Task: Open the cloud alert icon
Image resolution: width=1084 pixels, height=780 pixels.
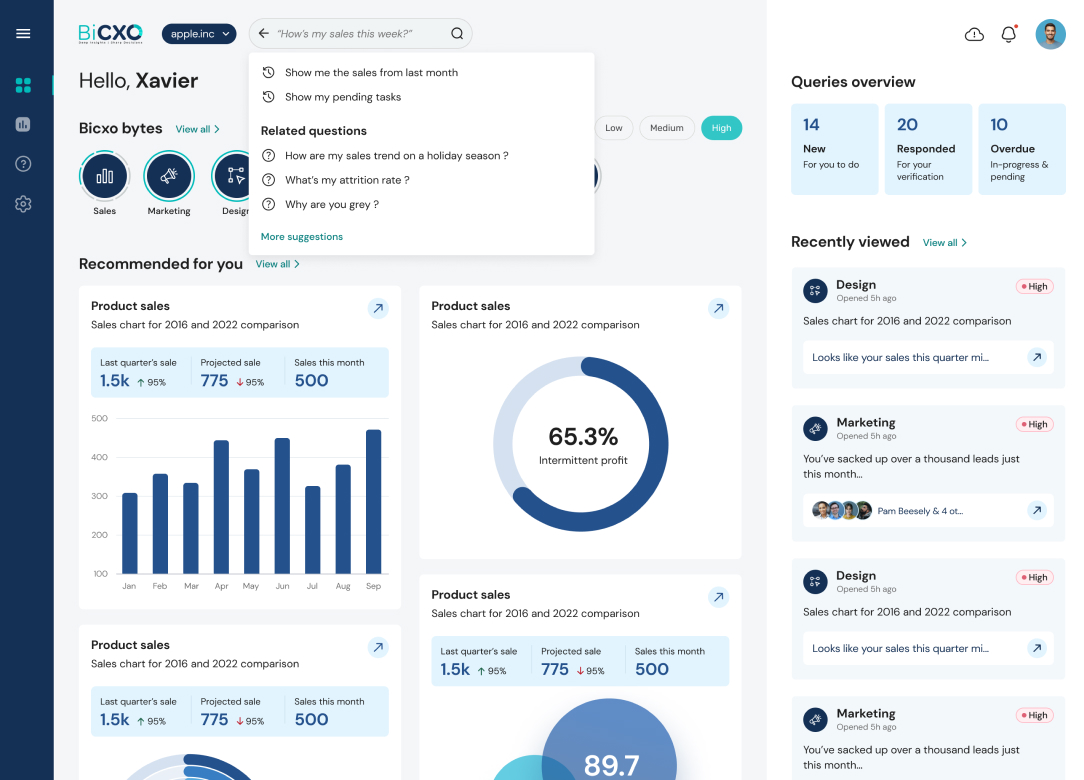Action: point(974,34)
